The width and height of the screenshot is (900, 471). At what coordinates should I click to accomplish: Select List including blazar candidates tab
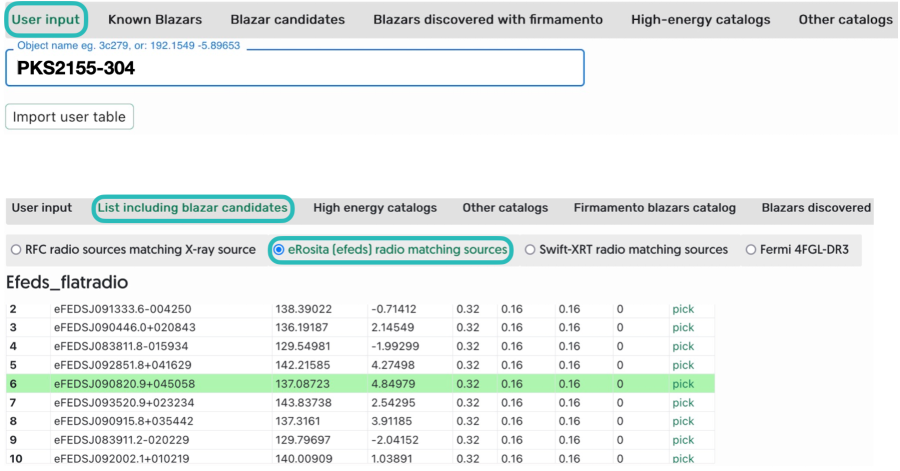pyautogui.click(x=193, y=208)
